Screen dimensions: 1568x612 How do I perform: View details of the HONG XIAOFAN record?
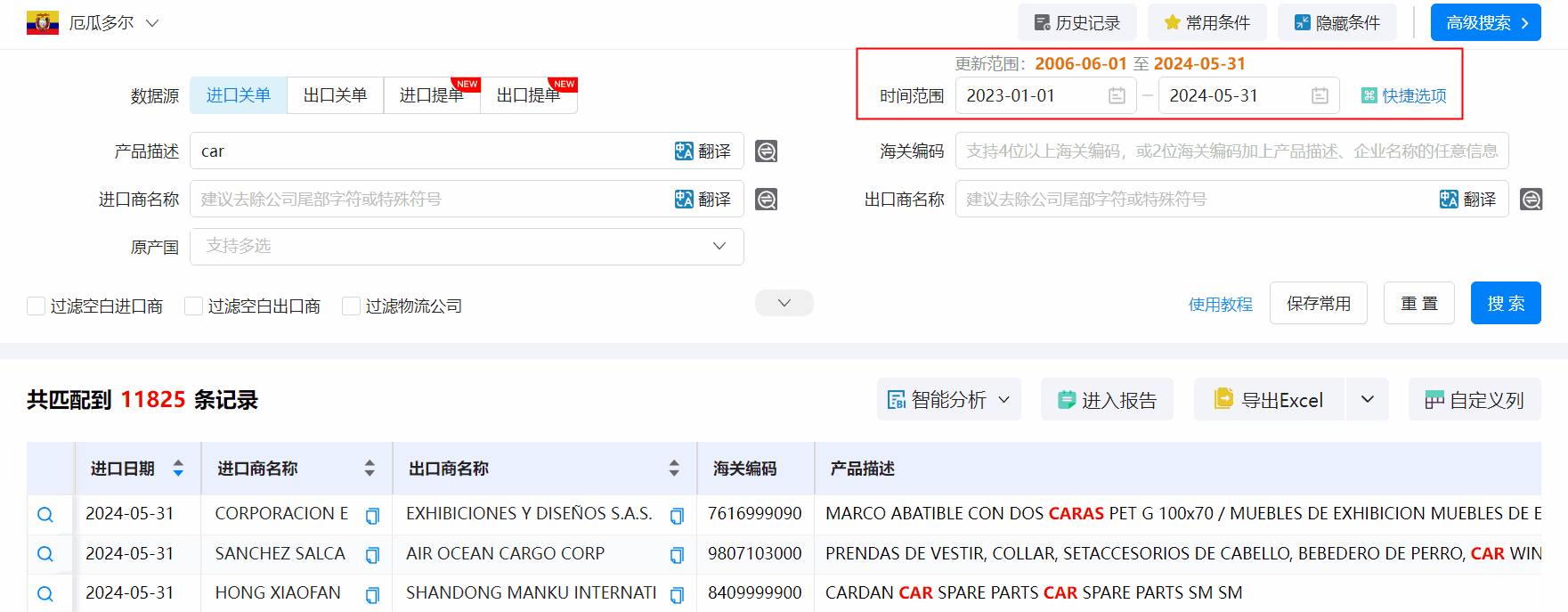pyautogui.click(x=45, y=593)
